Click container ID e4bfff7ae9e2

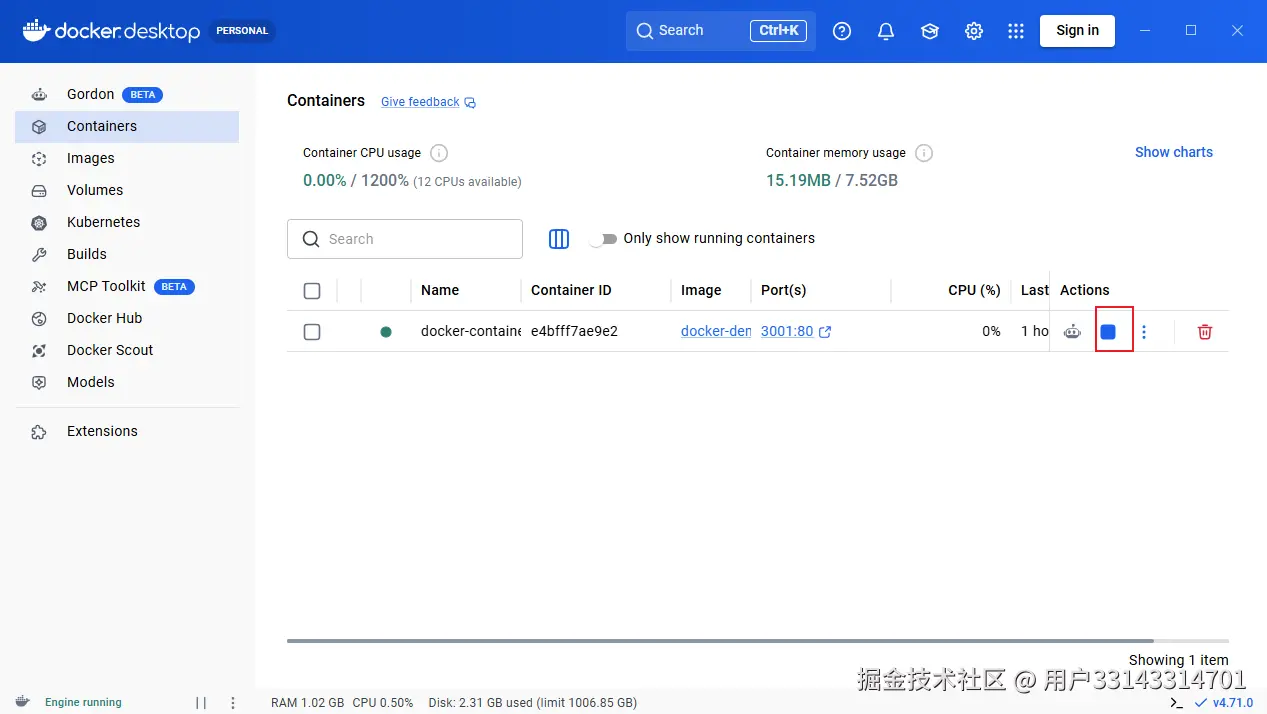click(x=574, y=331)
